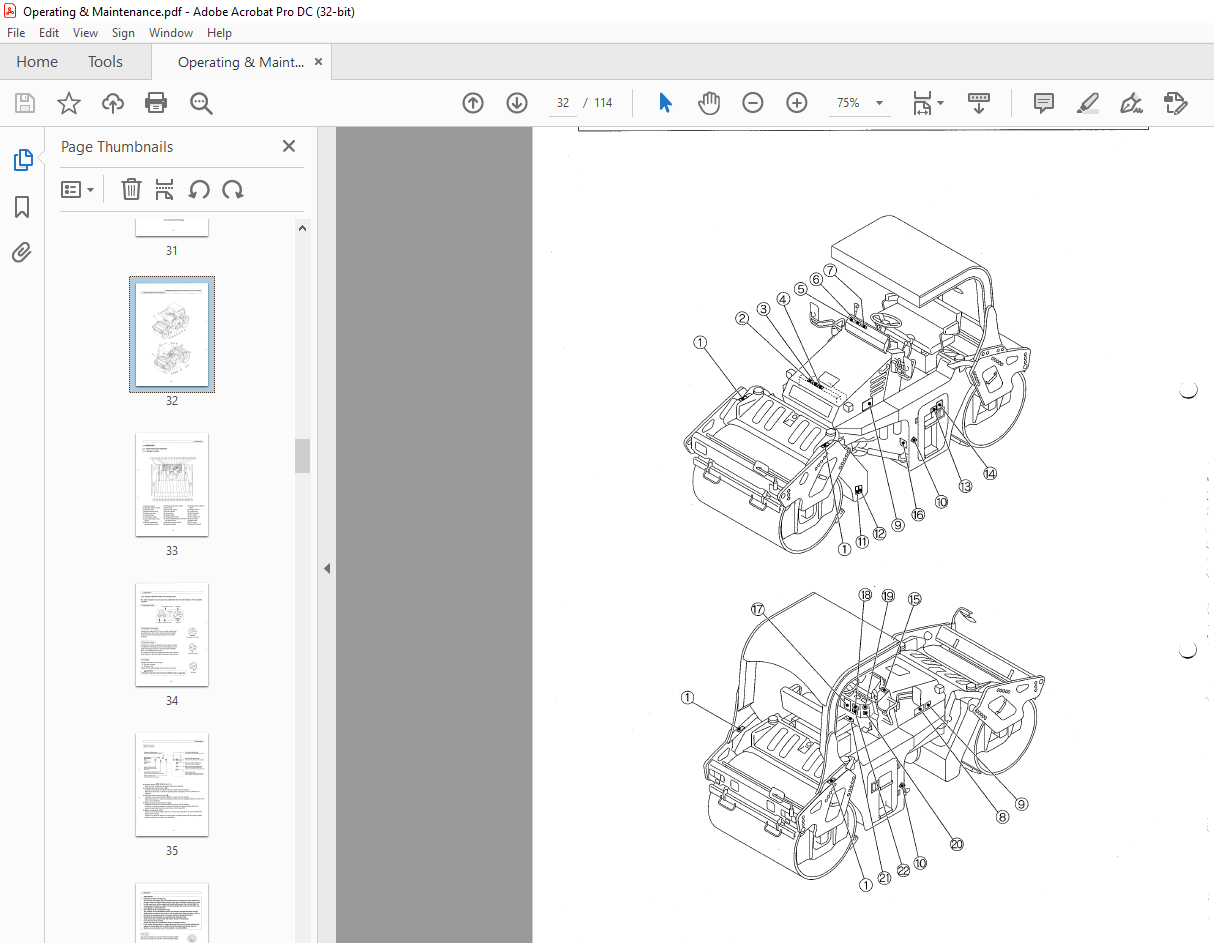
Task: Close the Operating & Maint... document tab
Action: click(319, 62)
